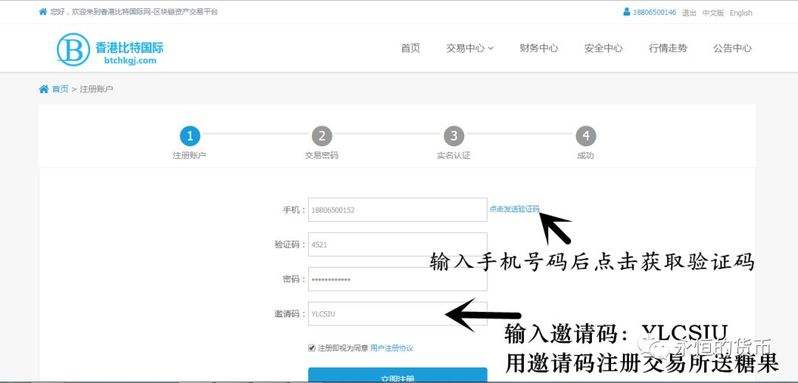Screen dimensions: 798x383
Task: Open the 用户注册协议 link
Action: click(x=391, y=348)
